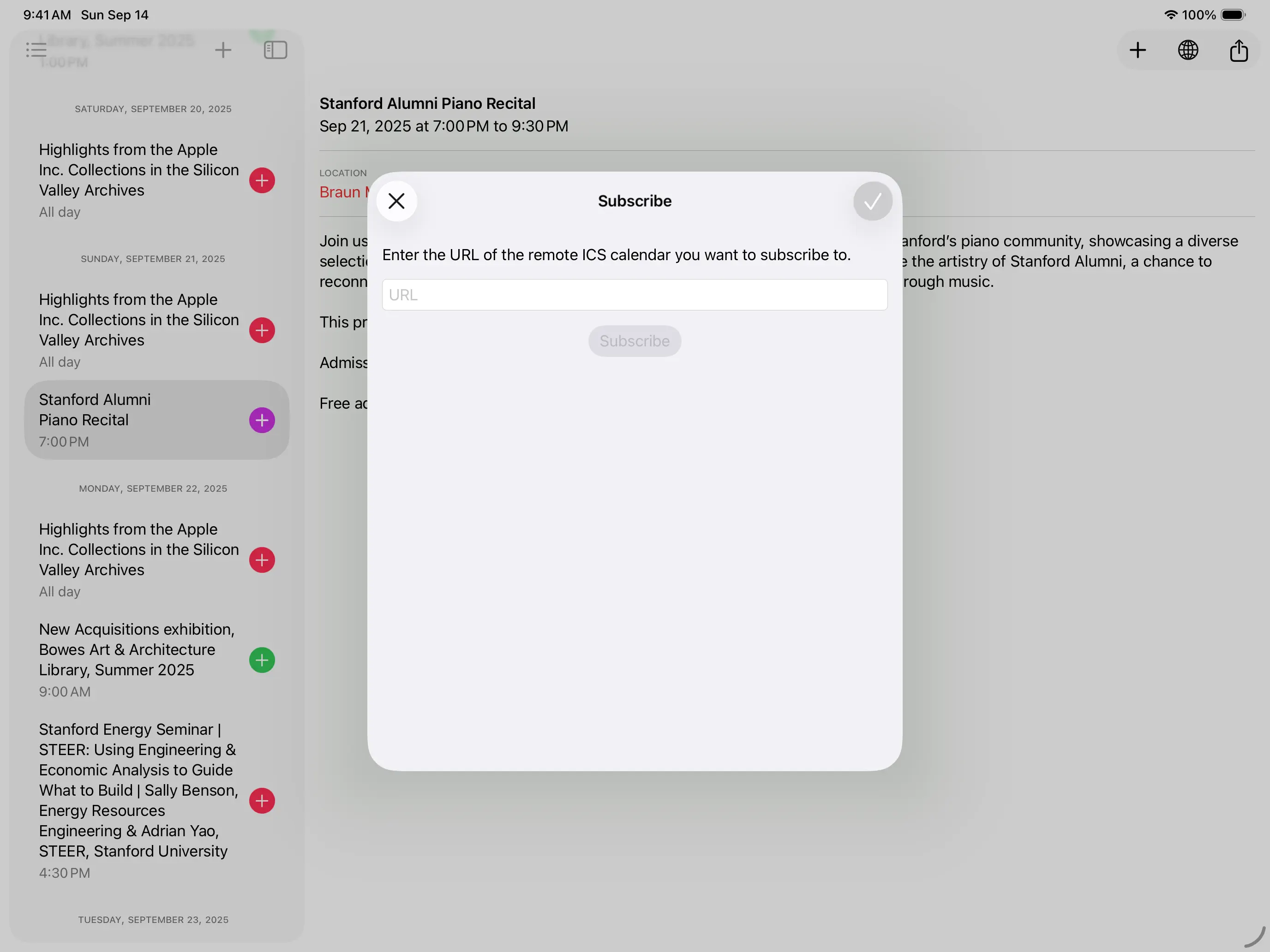
Task: Tap the top-right plus add button
Action: click(x=1138, y=50)
